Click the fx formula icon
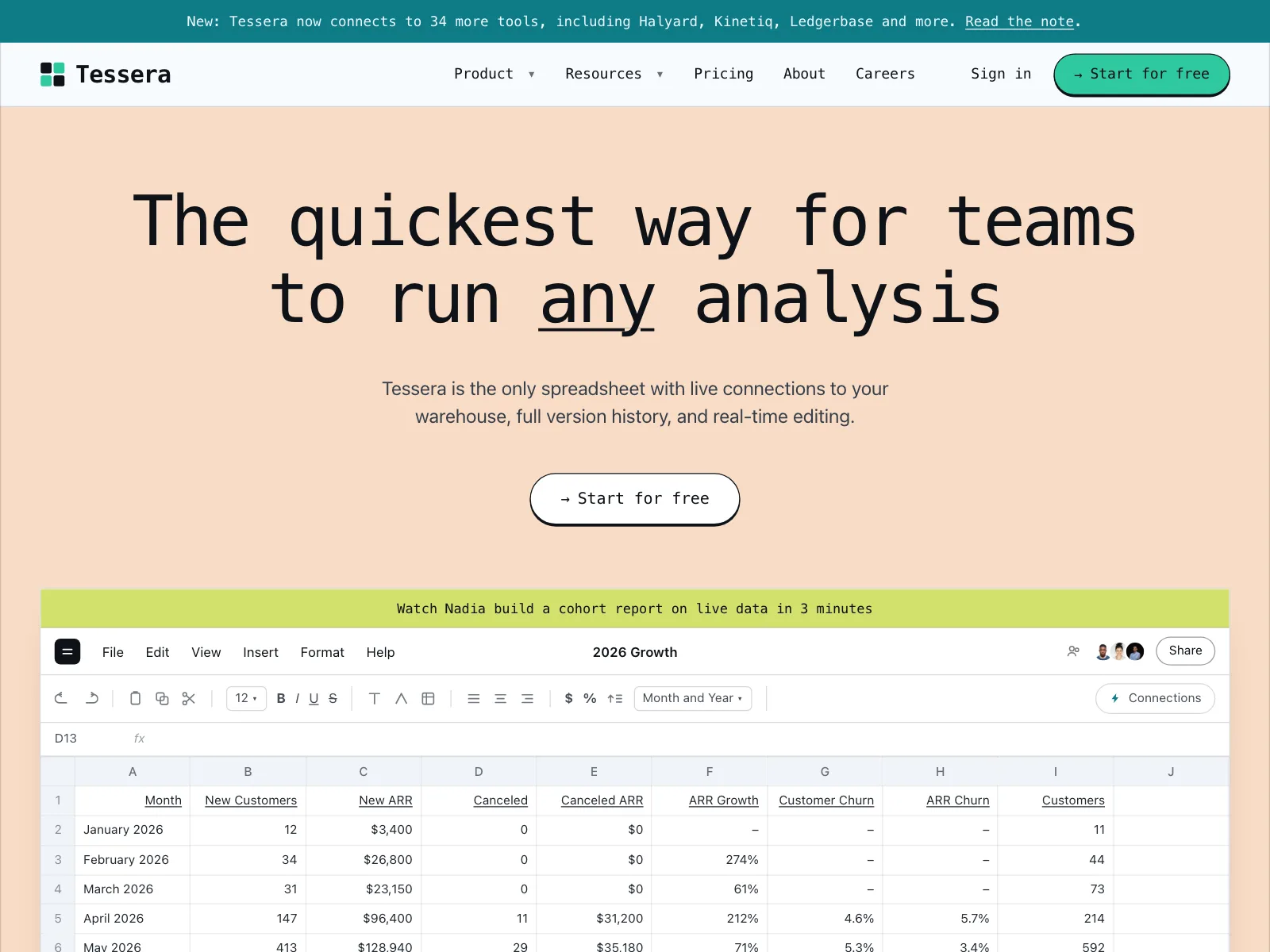This screenshot has width=1270, height=952. click(140, 739)
